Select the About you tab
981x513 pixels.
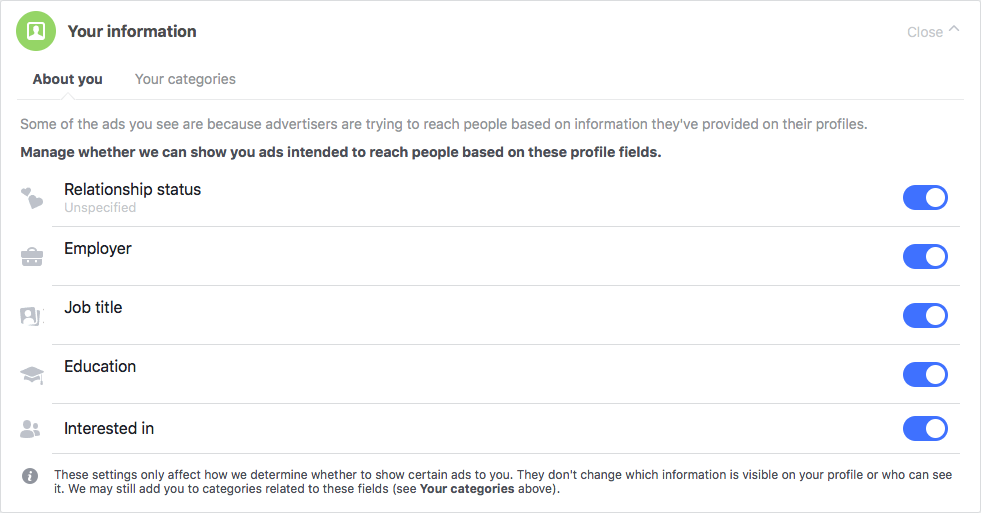coord(67,79)
